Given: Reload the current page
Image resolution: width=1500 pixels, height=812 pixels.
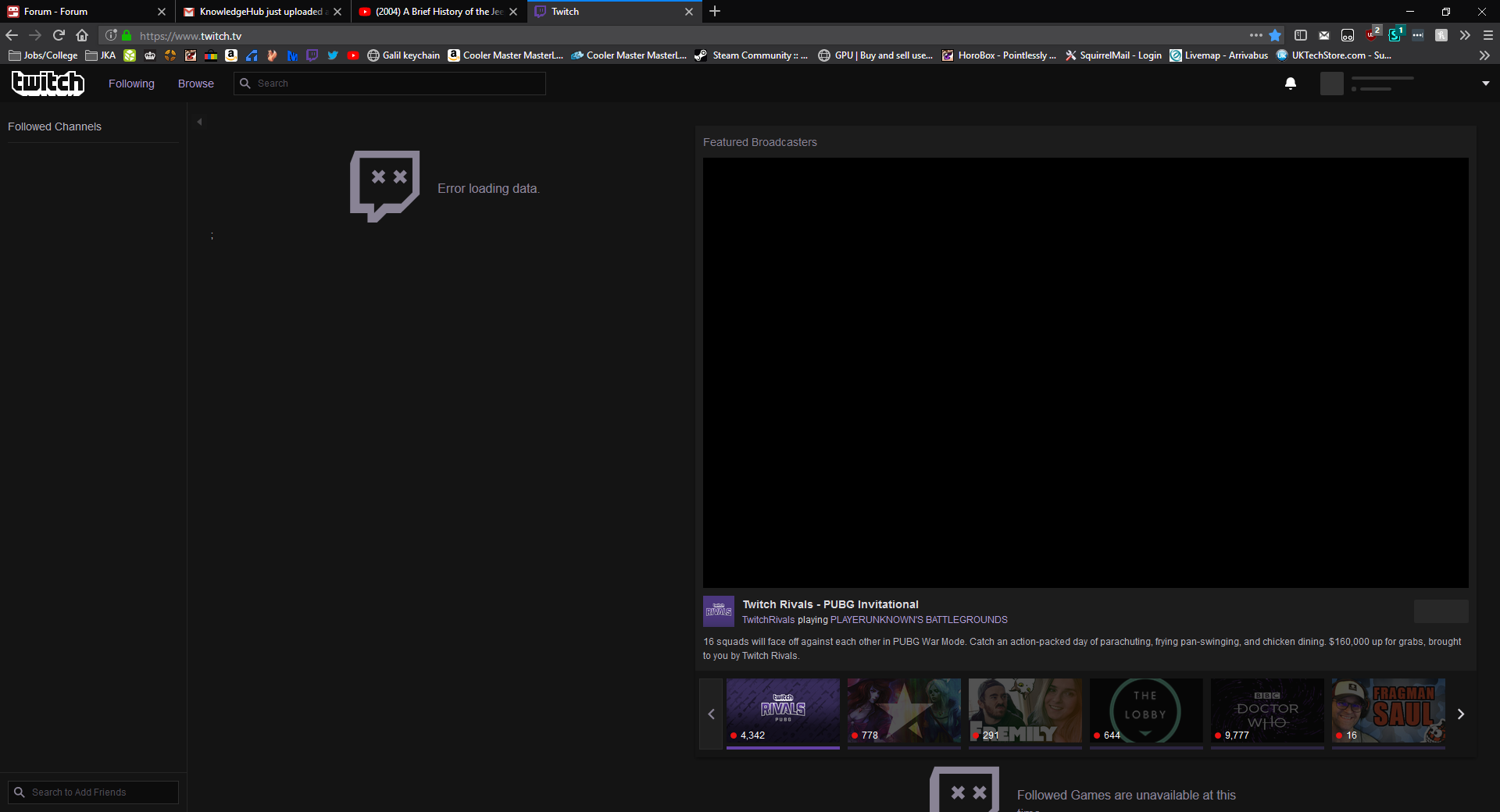Looking at the screenshot, I should [x=59, y=35].
